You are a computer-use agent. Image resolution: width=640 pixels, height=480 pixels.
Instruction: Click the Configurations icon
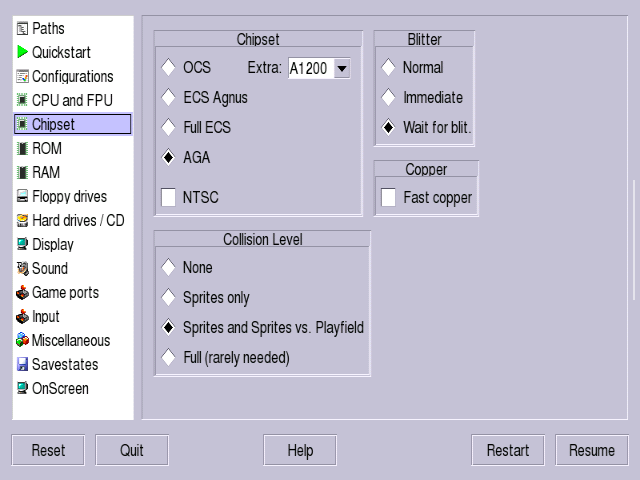22,76
